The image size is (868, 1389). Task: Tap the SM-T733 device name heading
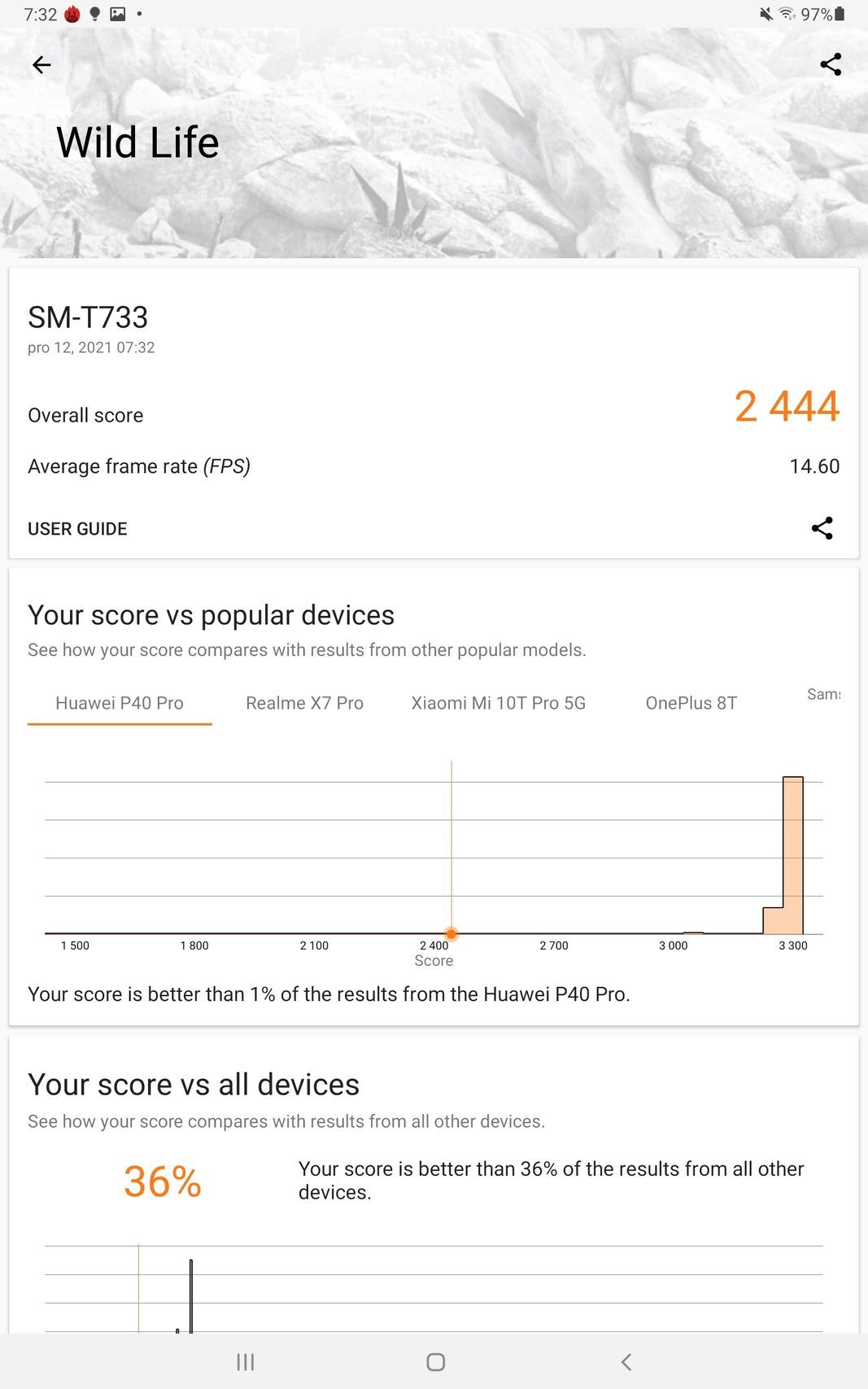86,317
